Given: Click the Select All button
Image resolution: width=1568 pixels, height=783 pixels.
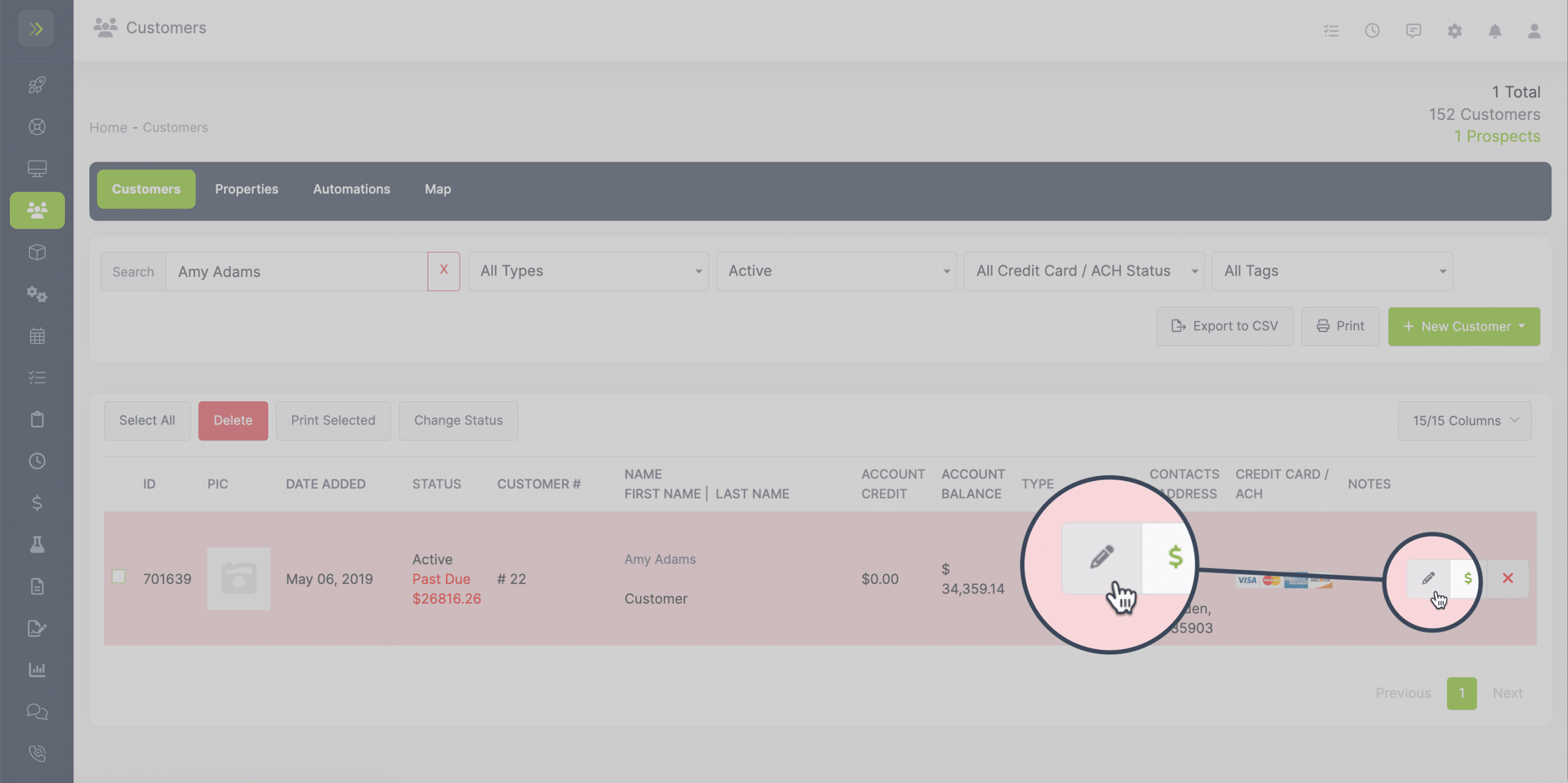Looking at the screenshot, I should pos(147,421).
